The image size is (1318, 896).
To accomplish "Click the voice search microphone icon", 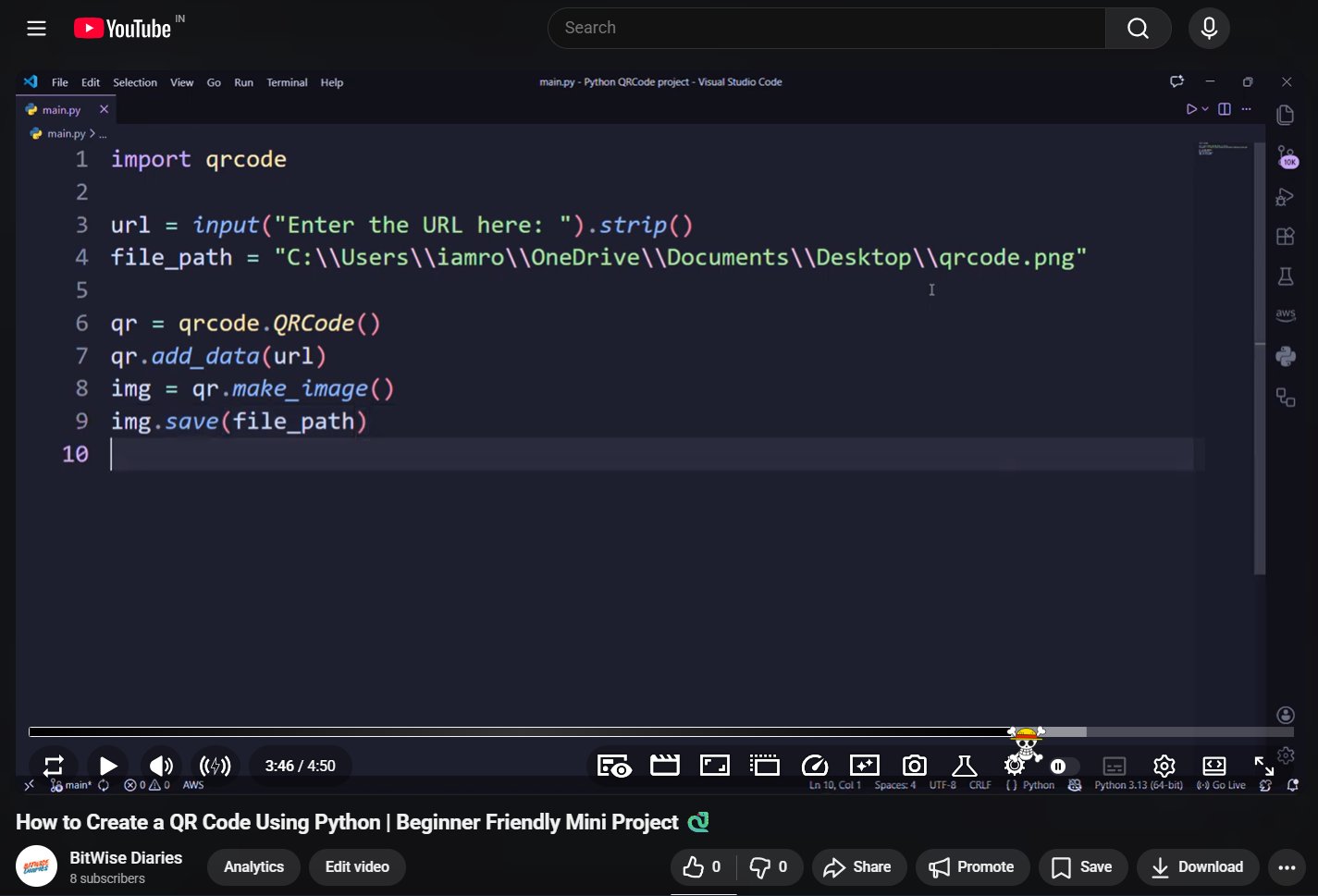I will (1208, 29).
